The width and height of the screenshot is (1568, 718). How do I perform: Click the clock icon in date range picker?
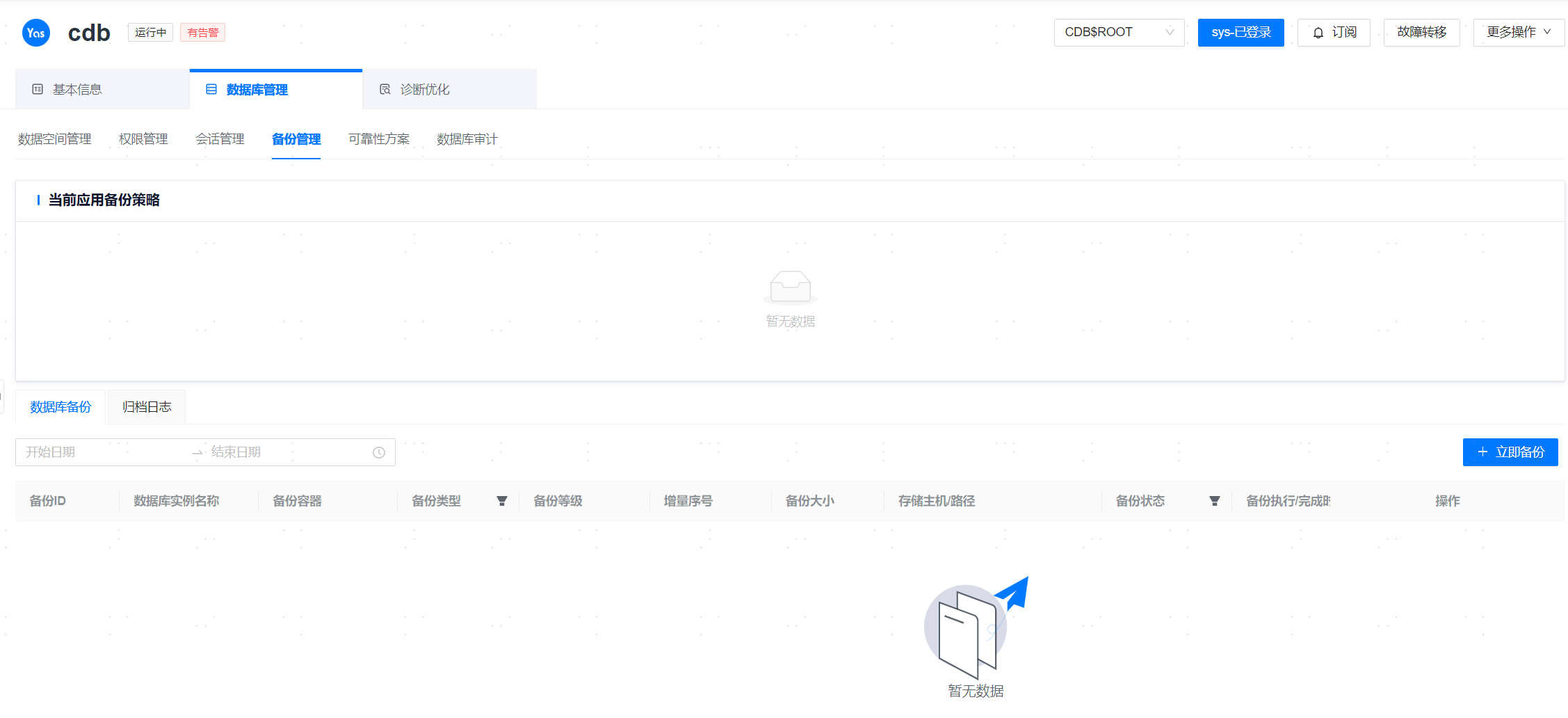[x=379, y=452]
